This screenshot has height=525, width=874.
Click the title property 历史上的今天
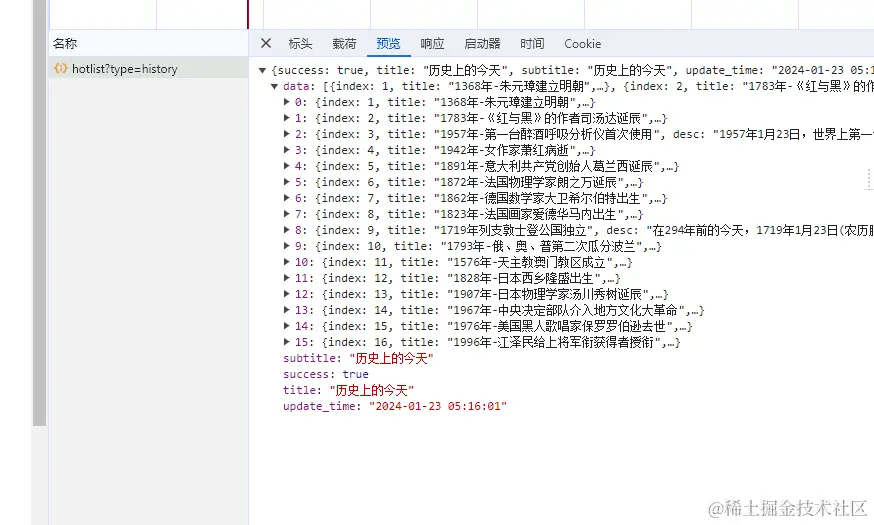(x=348, y=390)
